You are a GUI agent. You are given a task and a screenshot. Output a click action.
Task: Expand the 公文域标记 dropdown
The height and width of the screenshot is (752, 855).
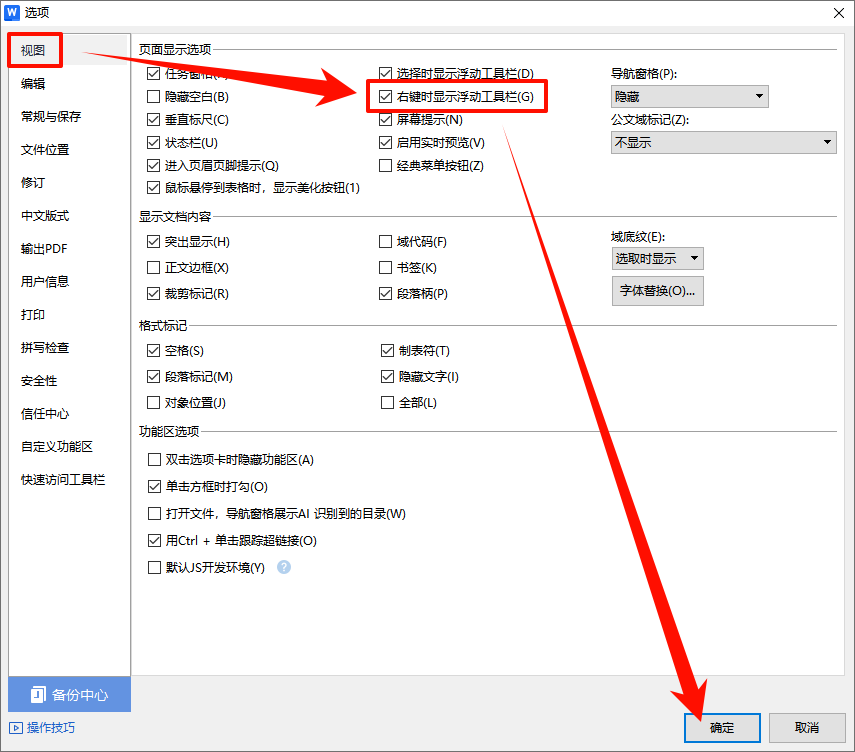723,142
